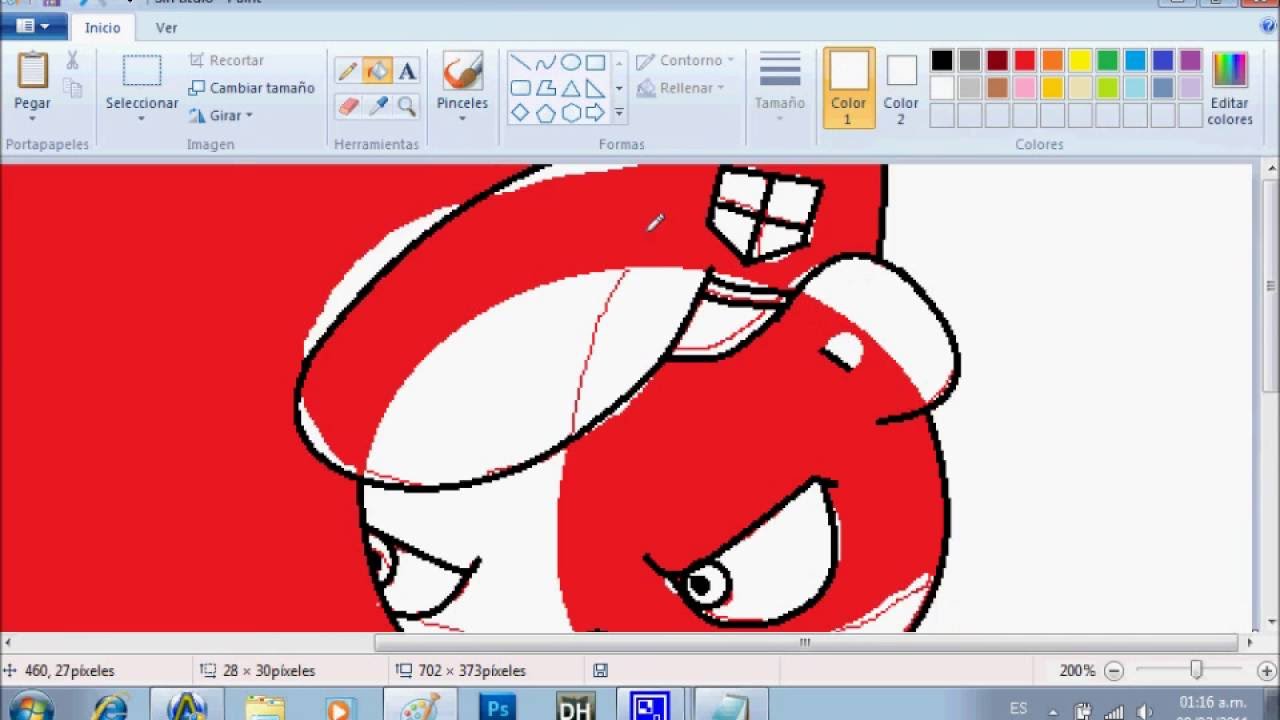Click the volume tray icon
1280x720 pixels.
click(x=1145, y=711)
